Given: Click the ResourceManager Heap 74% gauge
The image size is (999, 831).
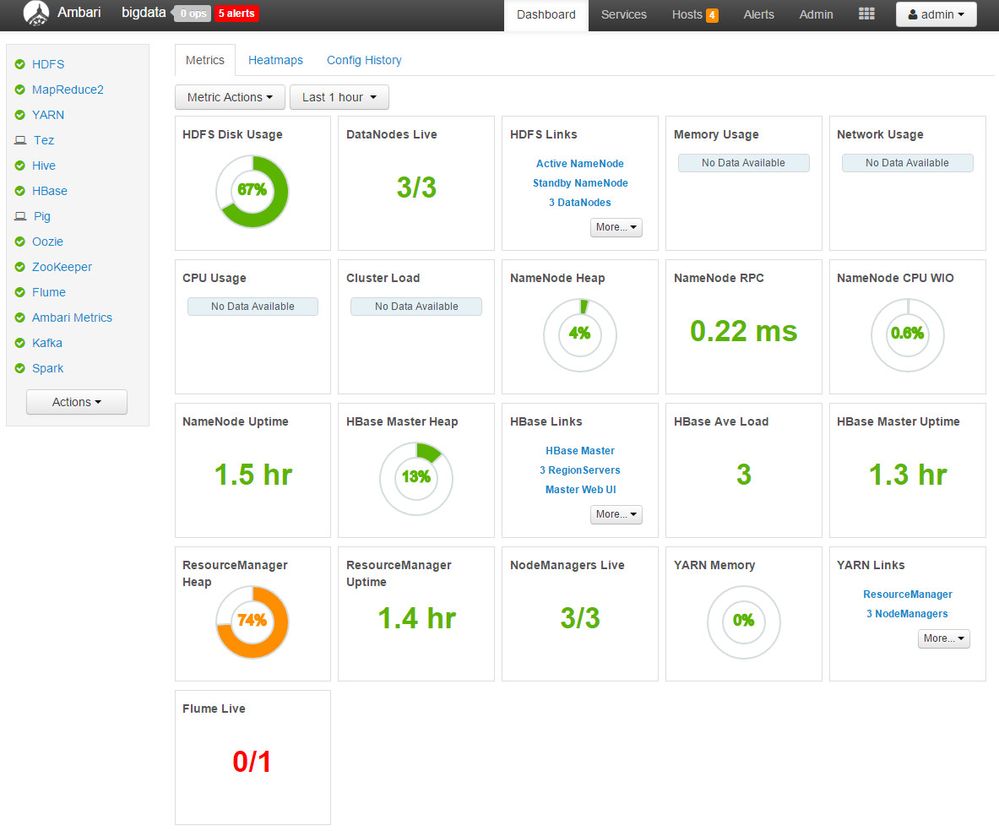Looking at the screenshot, I should [252, 622].
